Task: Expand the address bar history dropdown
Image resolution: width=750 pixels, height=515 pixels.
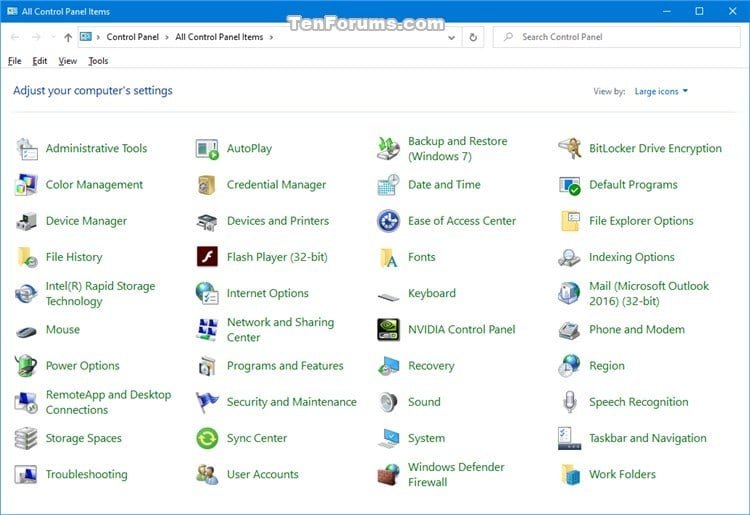Action: (x=451, y=37)
